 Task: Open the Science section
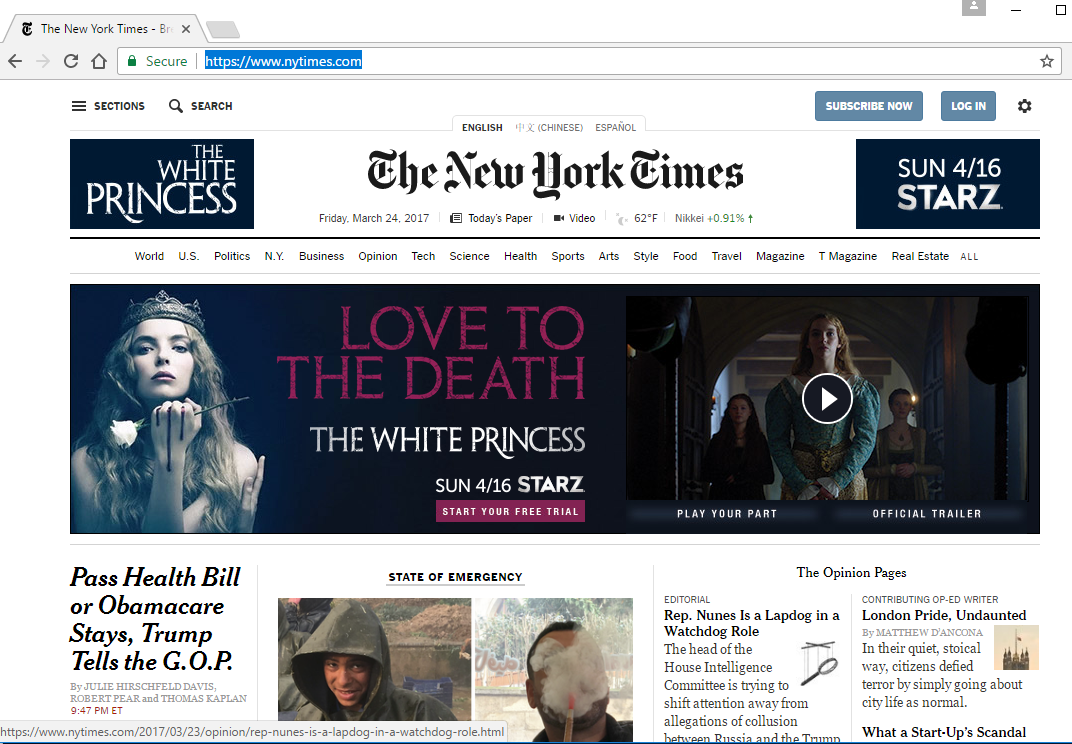469,256
